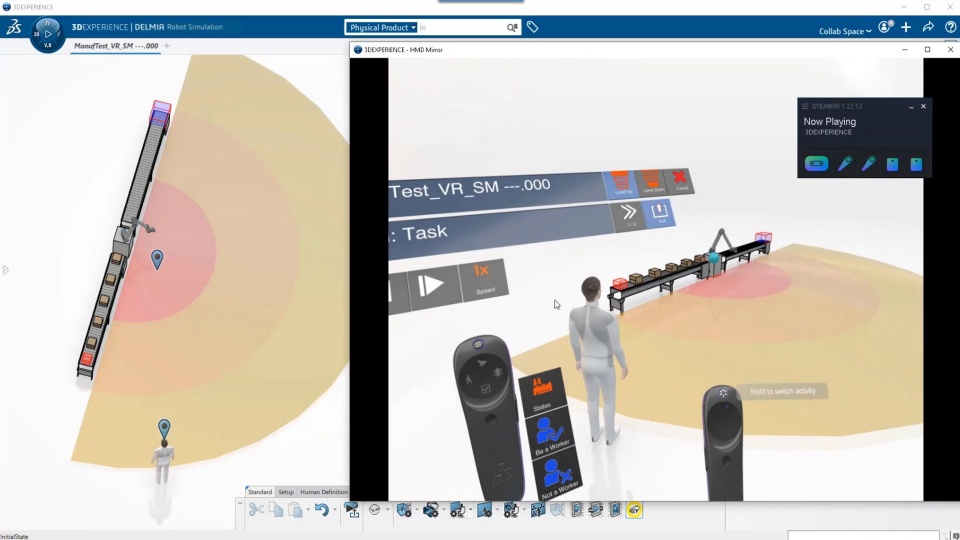Image resolution: width=960 pixels, height=540 pixels.
Task: Click the Paste icon in the toolbar
Action: 296,509
